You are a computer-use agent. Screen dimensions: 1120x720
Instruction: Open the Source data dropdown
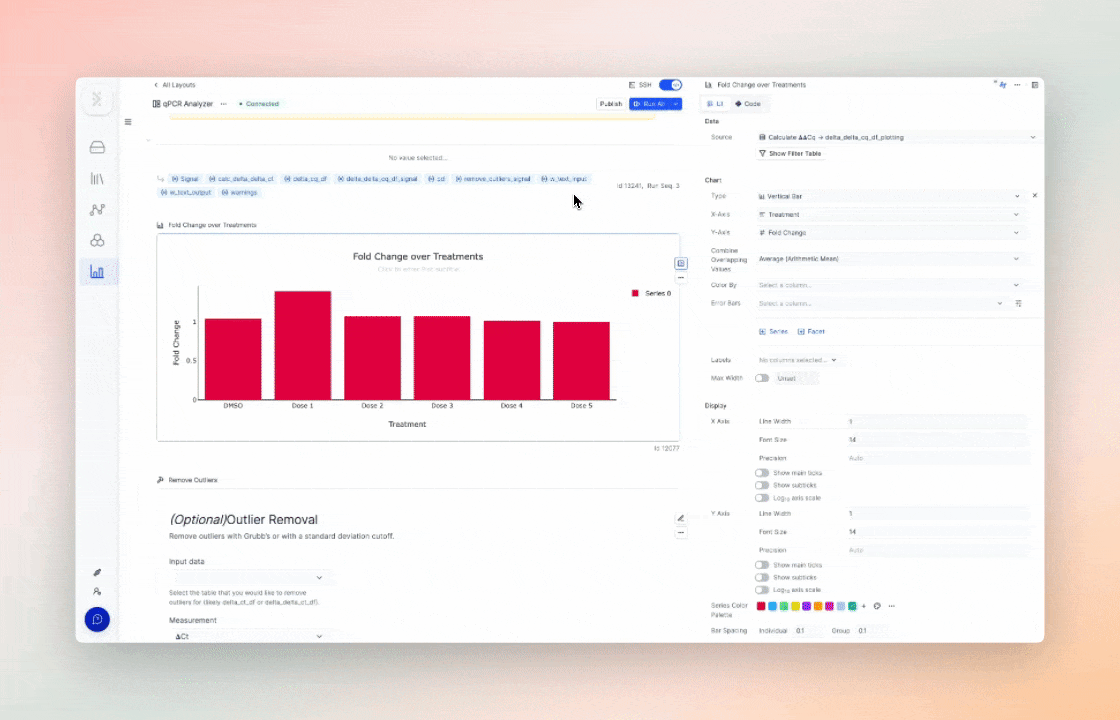897,137
